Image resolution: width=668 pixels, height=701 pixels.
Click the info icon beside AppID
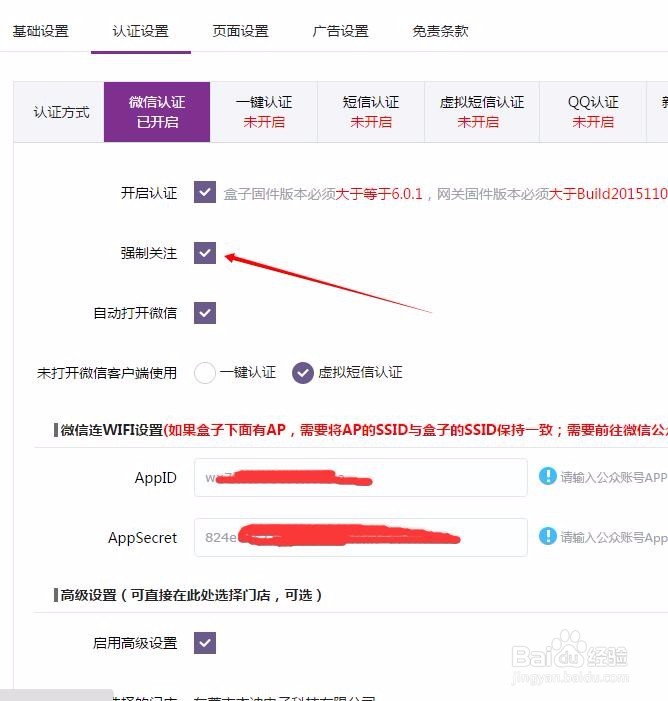[548, 476]
